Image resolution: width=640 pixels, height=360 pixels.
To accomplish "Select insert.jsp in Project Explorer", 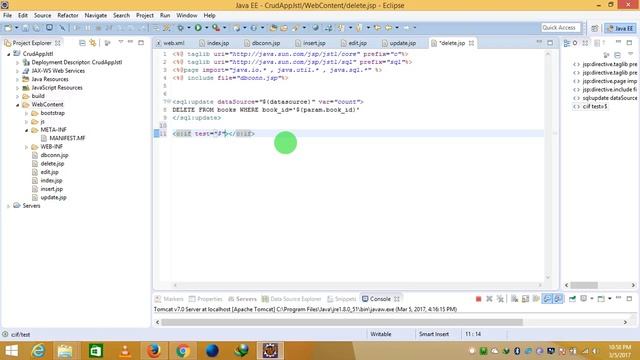I will [x=51, y=189].
